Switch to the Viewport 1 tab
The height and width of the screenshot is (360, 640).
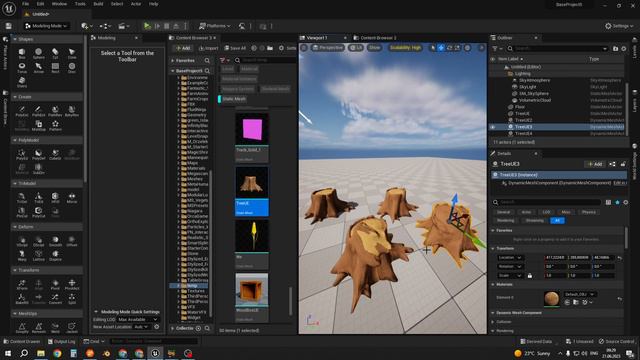[x=317, y=38]
